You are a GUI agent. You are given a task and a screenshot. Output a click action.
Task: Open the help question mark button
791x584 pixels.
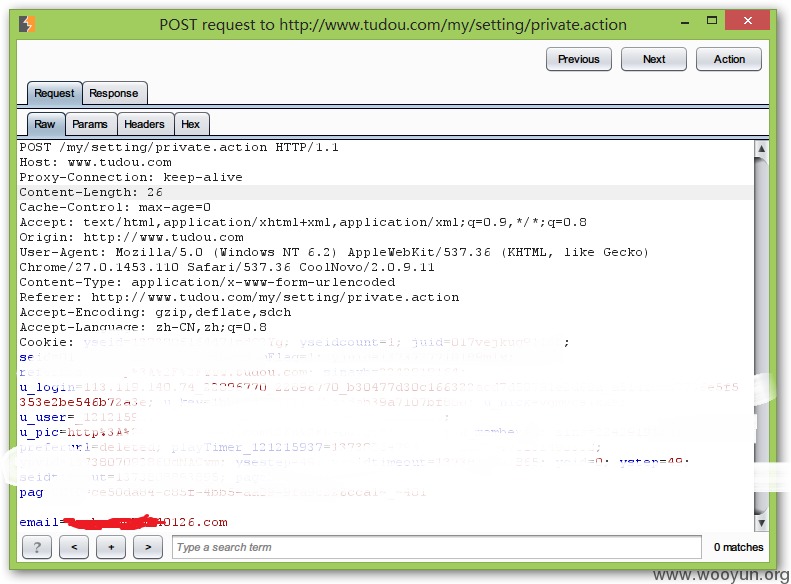click(37, 547)
